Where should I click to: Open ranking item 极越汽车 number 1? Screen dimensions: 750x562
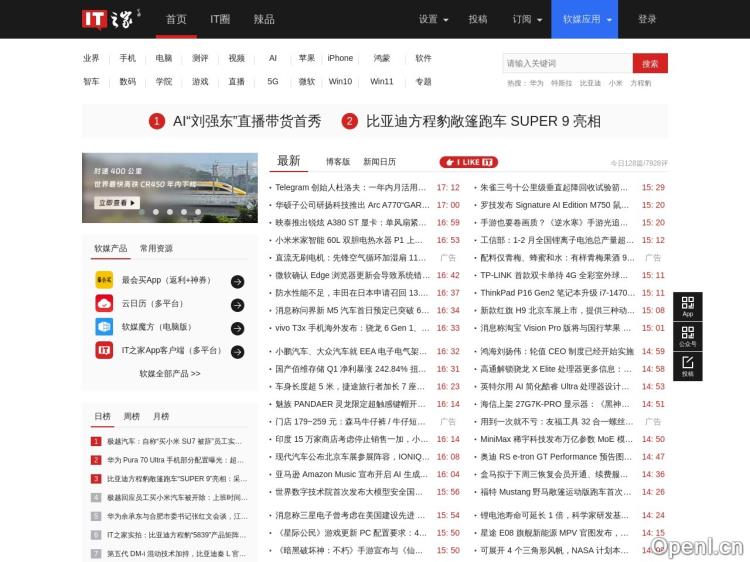[175, 441]
